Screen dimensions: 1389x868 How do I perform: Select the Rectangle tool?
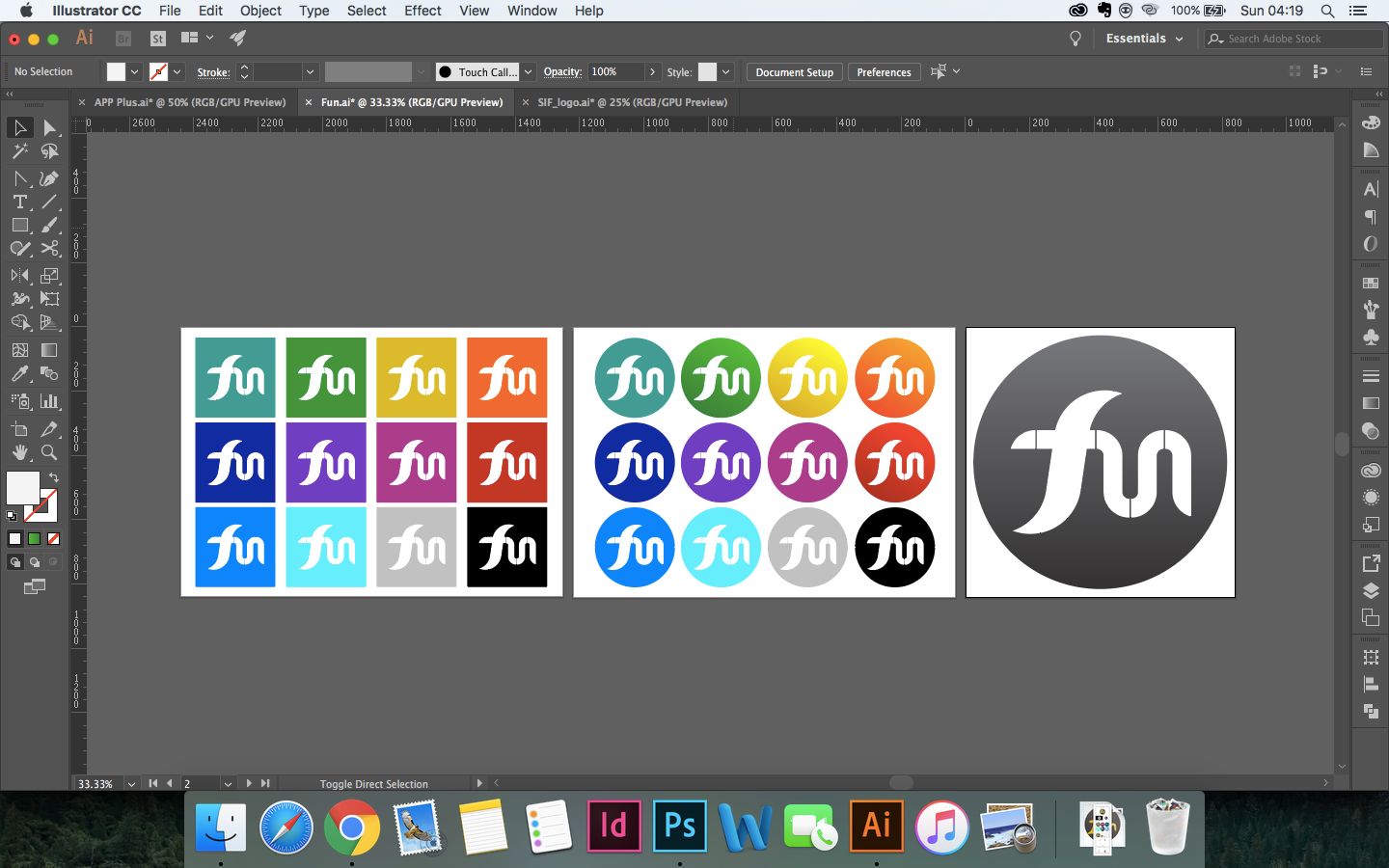pos(19,225)
